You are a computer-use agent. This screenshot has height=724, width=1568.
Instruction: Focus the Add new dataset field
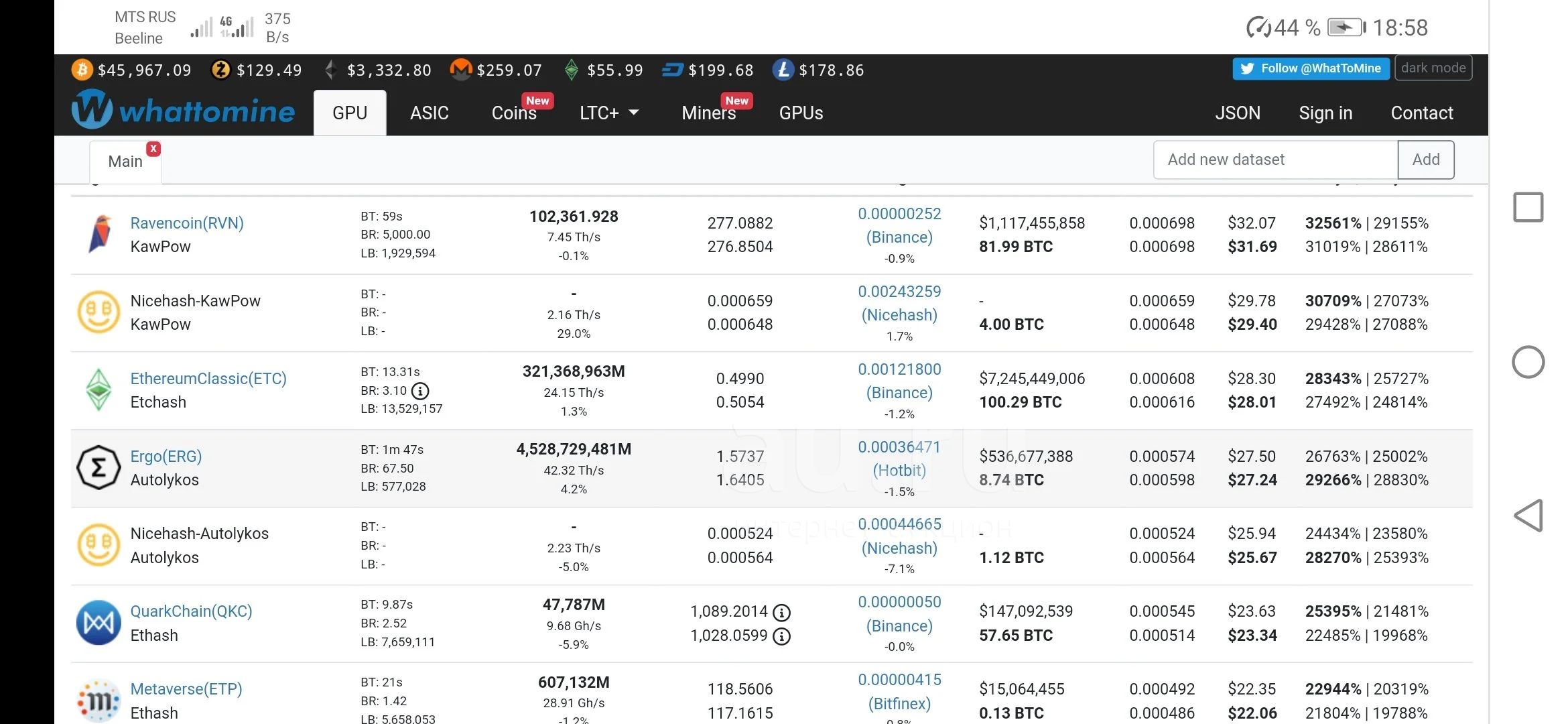click(x=1276, y=160)
